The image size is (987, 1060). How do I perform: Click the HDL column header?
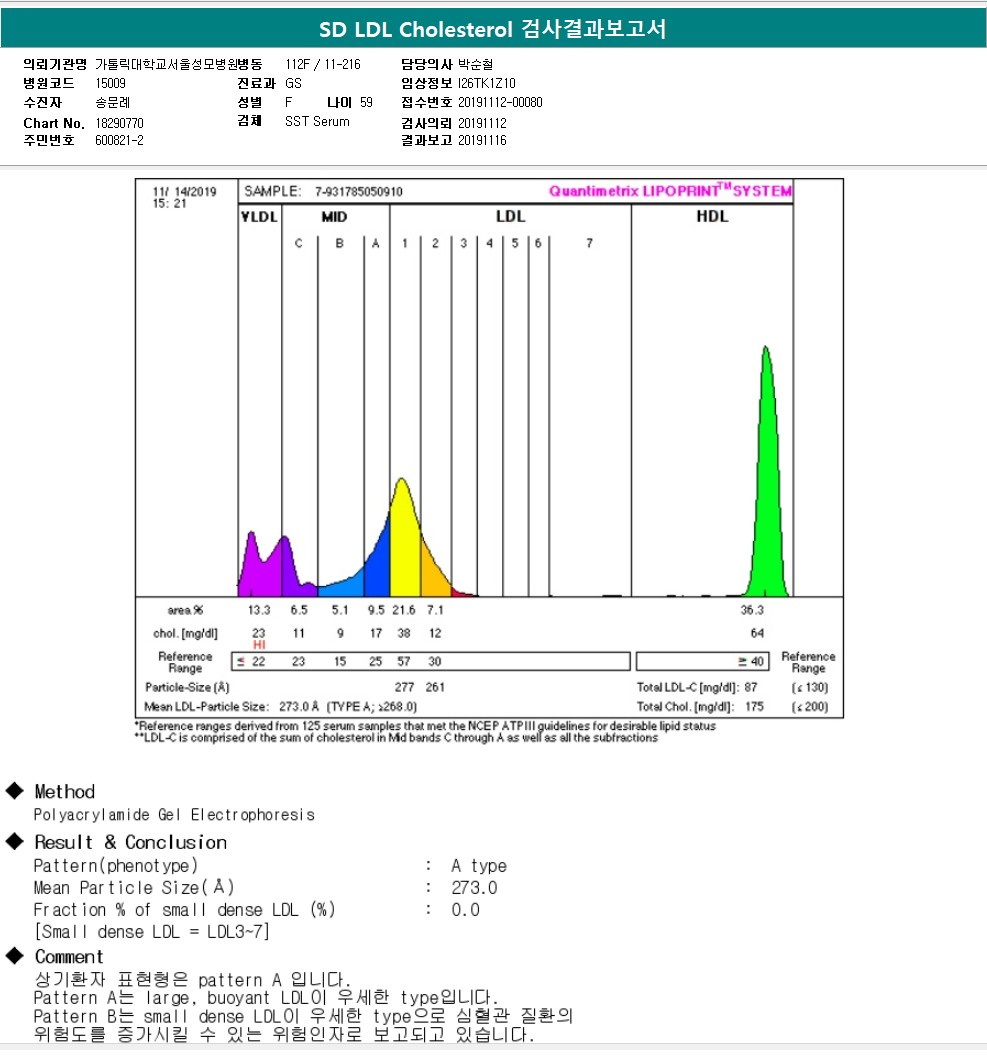(x=712, y=216)
